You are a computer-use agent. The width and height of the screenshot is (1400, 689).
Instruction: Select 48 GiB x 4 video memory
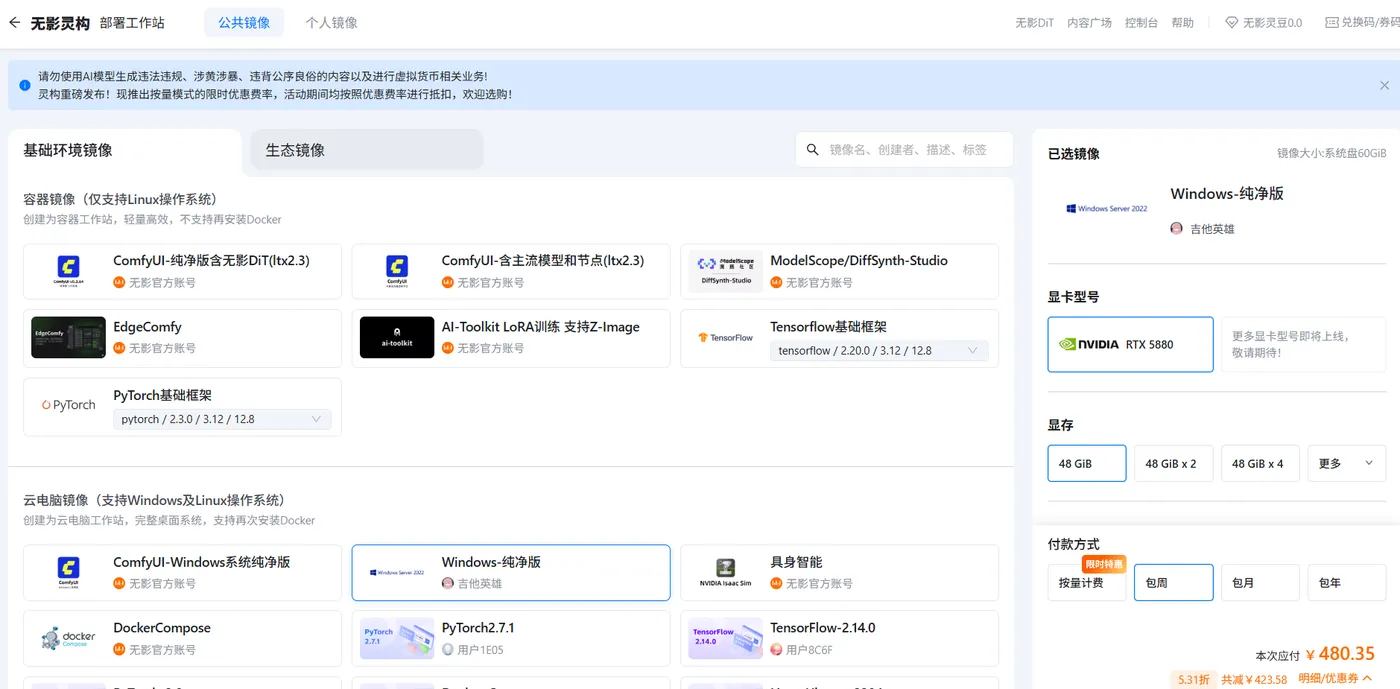click(x=1258, y=463)
